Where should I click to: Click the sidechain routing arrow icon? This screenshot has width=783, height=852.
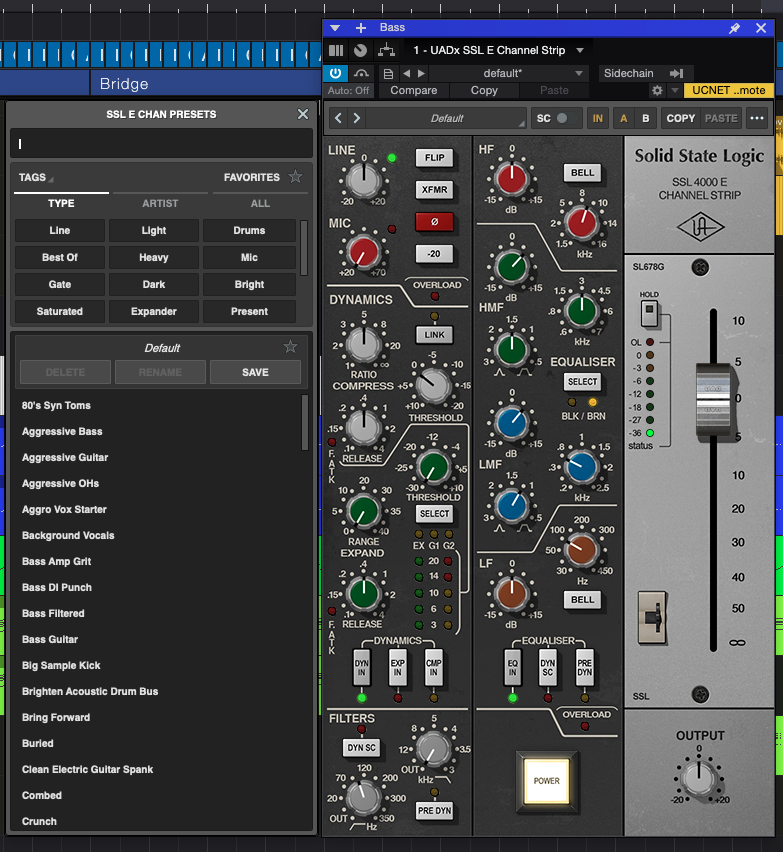tap(676, 73)
